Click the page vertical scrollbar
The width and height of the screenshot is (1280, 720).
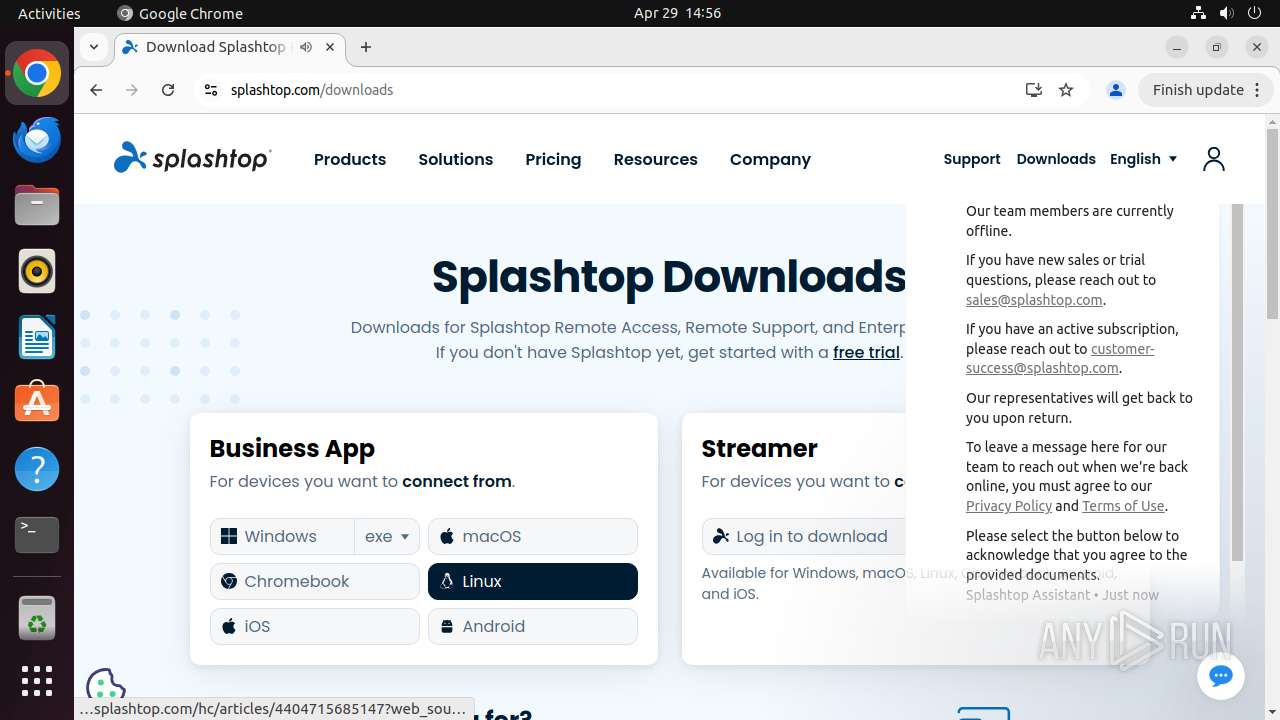point(1272,222)
